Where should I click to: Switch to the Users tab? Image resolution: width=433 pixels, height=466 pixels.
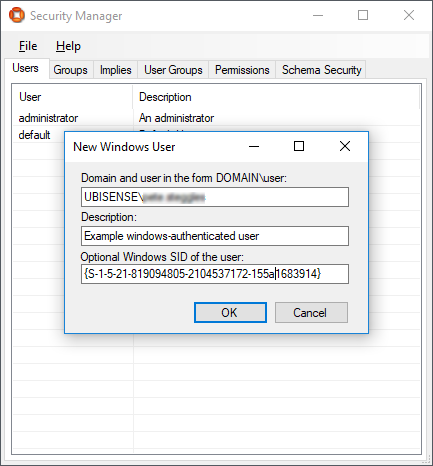[x=26, y=68]
